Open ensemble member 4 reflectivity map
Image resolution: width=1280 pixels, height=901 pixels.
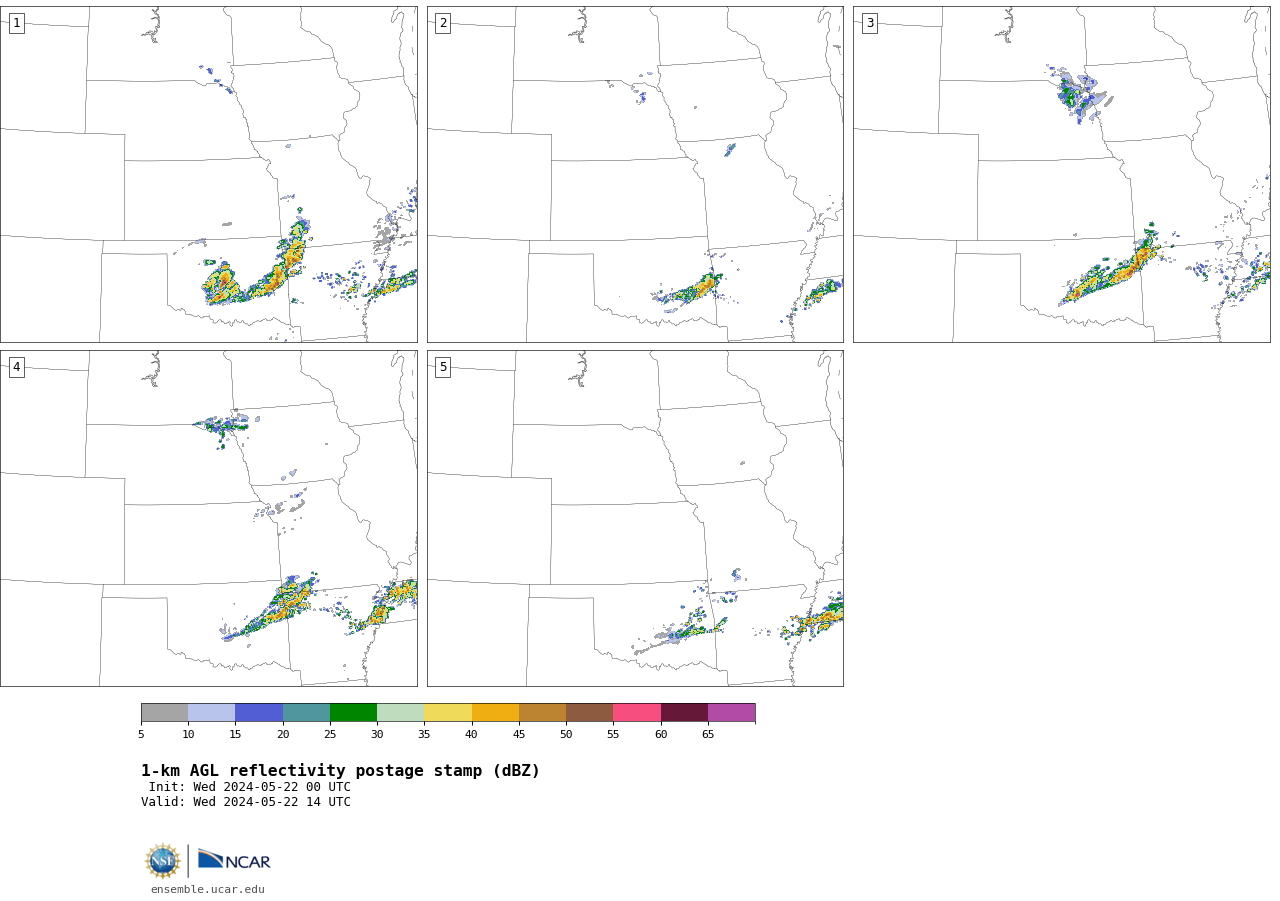(209, 518)
